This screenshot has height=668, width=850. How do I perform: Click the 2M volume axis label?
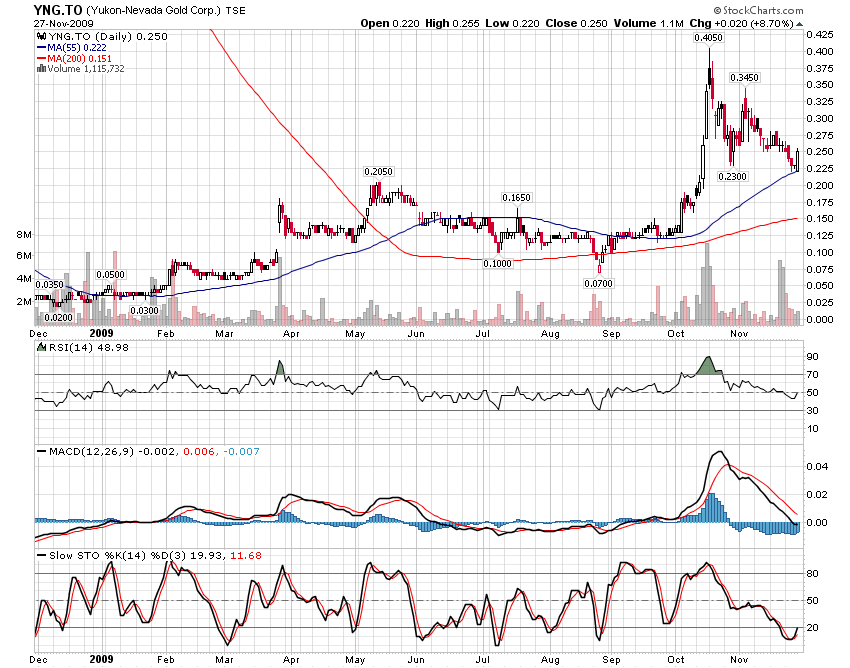click(24, 301)
